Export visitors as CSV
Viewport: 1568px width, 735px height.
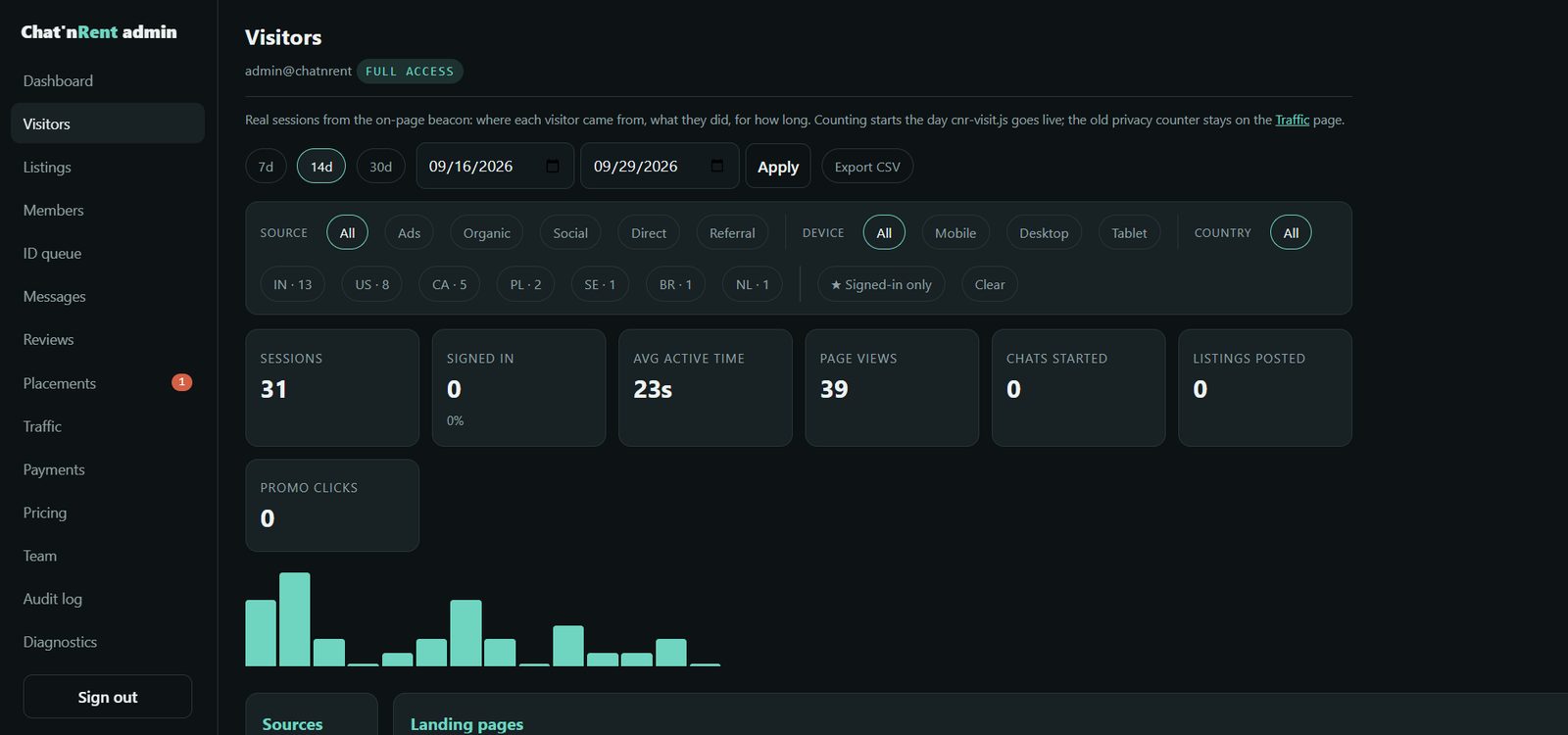click(x=867, y=167)
